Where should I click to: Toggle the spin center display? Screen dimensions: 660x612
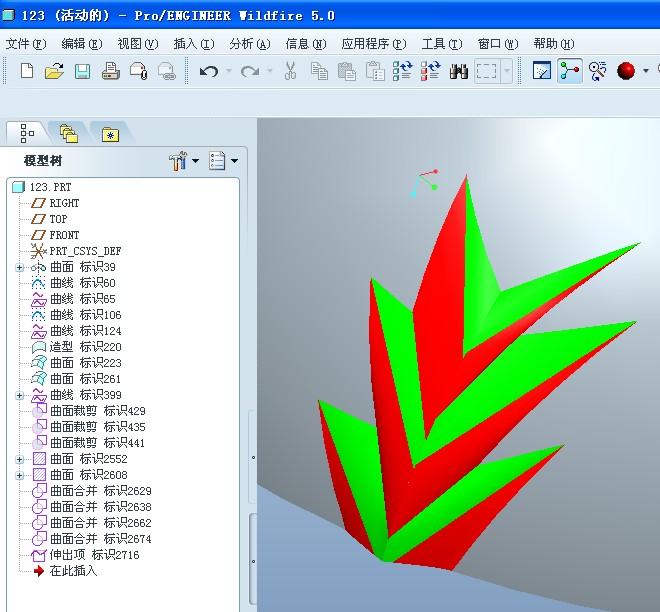[x=570, y=71]
